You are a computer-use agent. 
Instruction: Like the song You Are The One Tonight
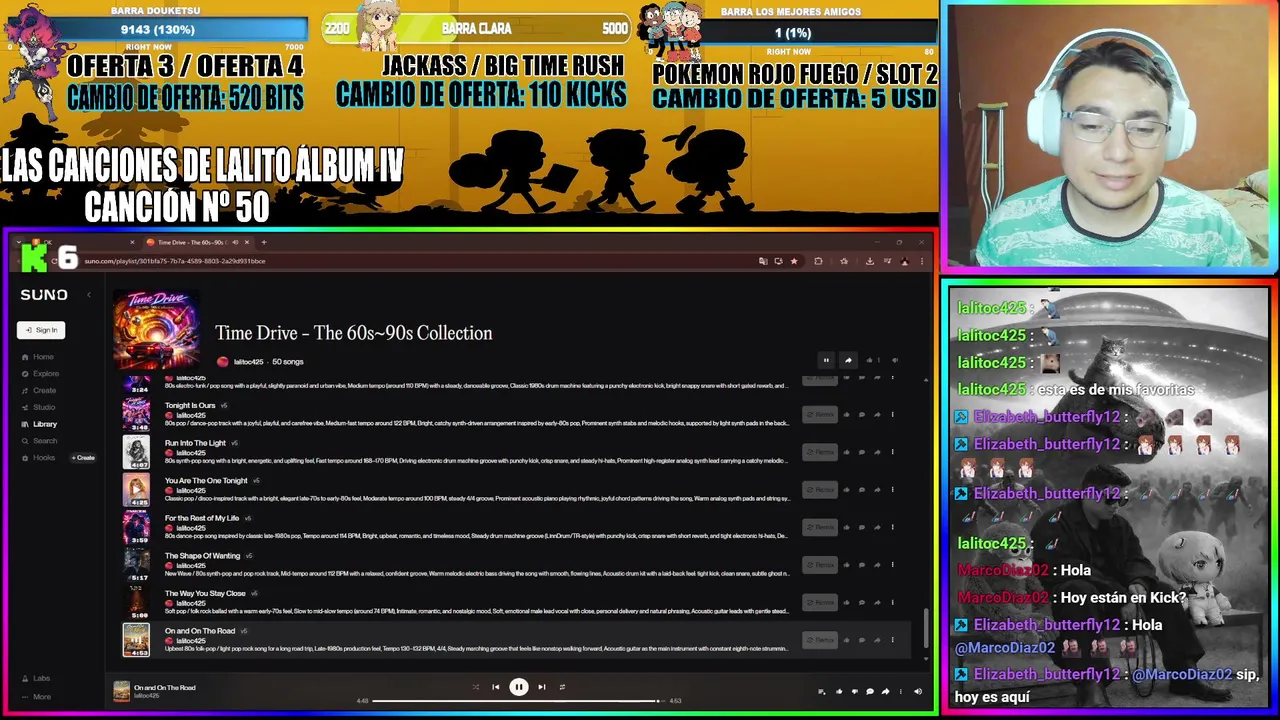[x=846, y=489]
